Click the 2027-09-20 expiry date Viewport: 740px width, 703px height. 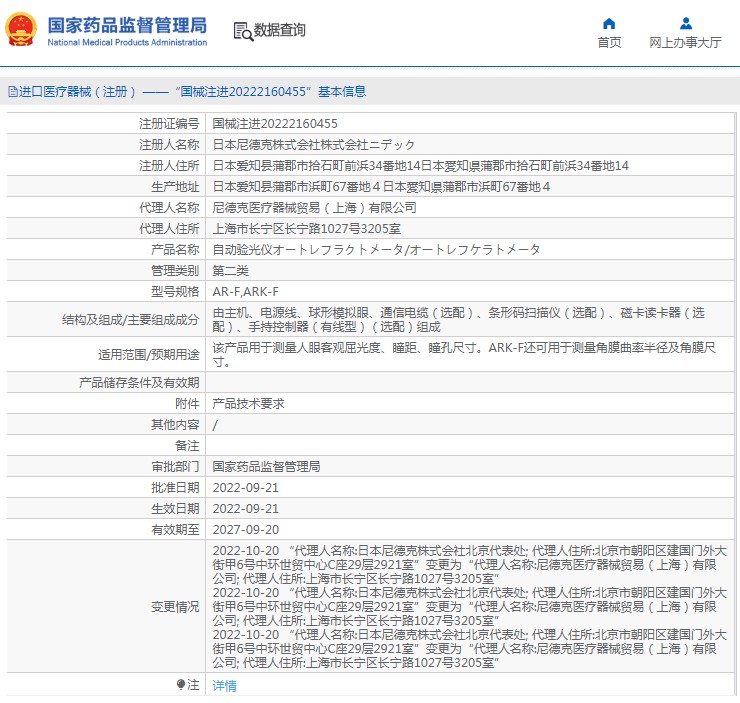[246, 529]
